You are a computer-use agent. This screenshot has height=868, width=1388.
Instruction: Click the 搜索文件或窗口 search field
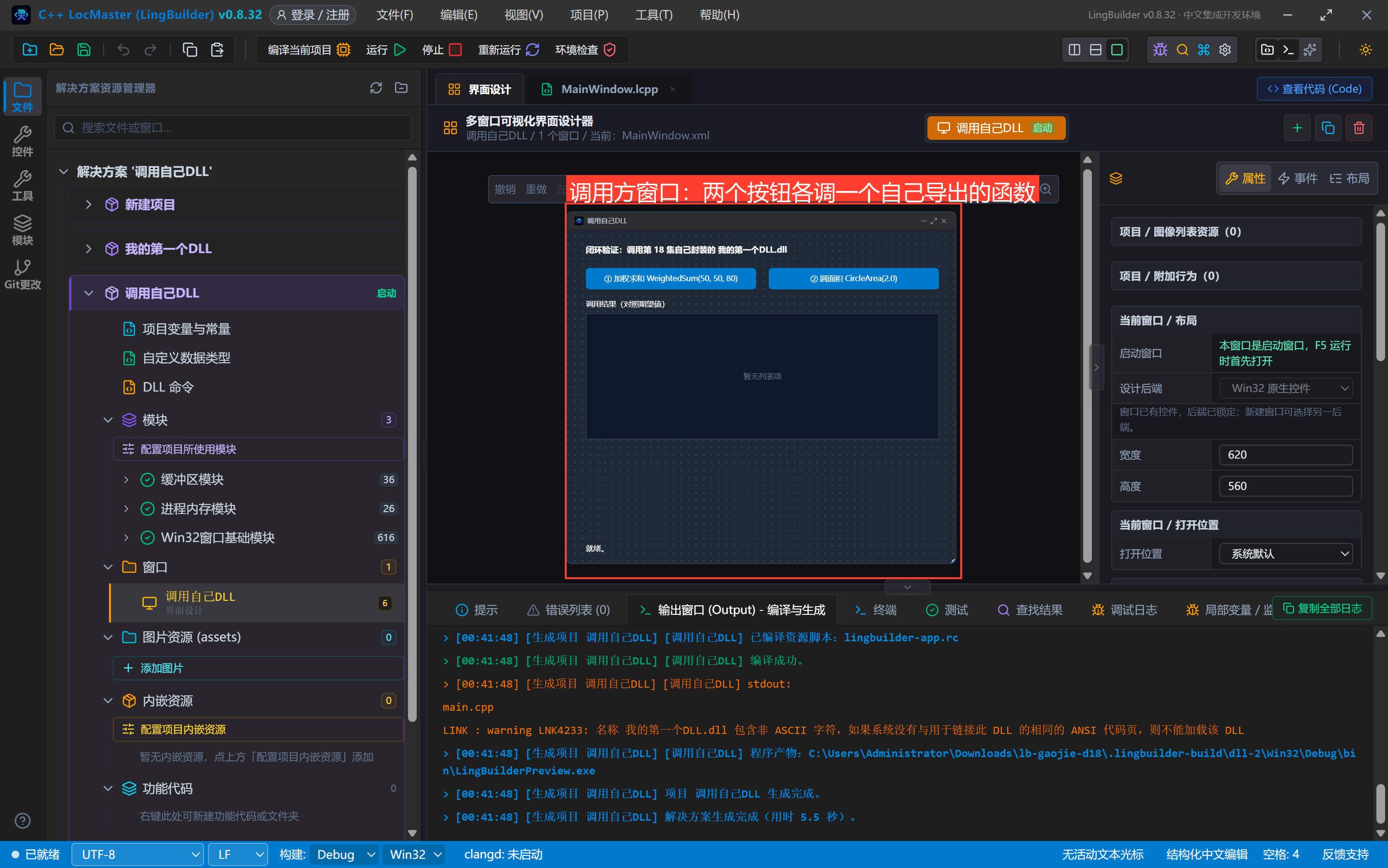pyautogui.click(x=233, y=127)
